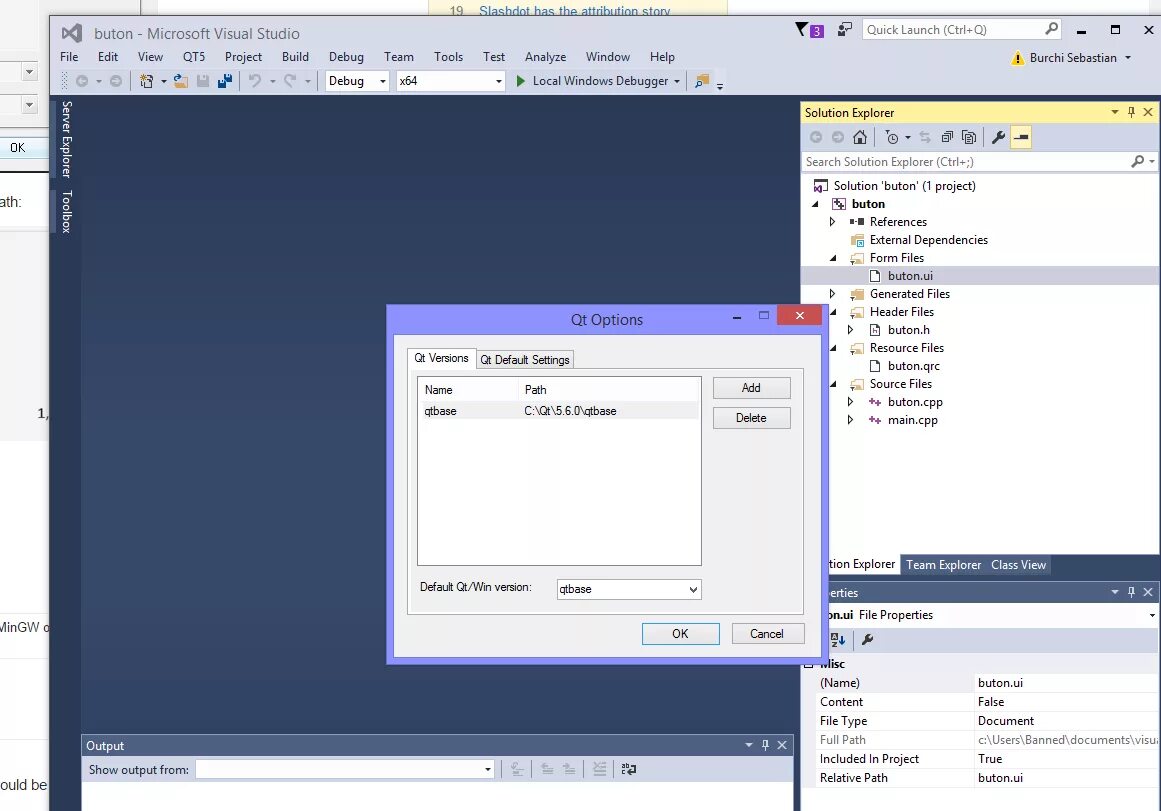Open the Tools menu
Screen dimensions: 1161x811
[448, 57]
